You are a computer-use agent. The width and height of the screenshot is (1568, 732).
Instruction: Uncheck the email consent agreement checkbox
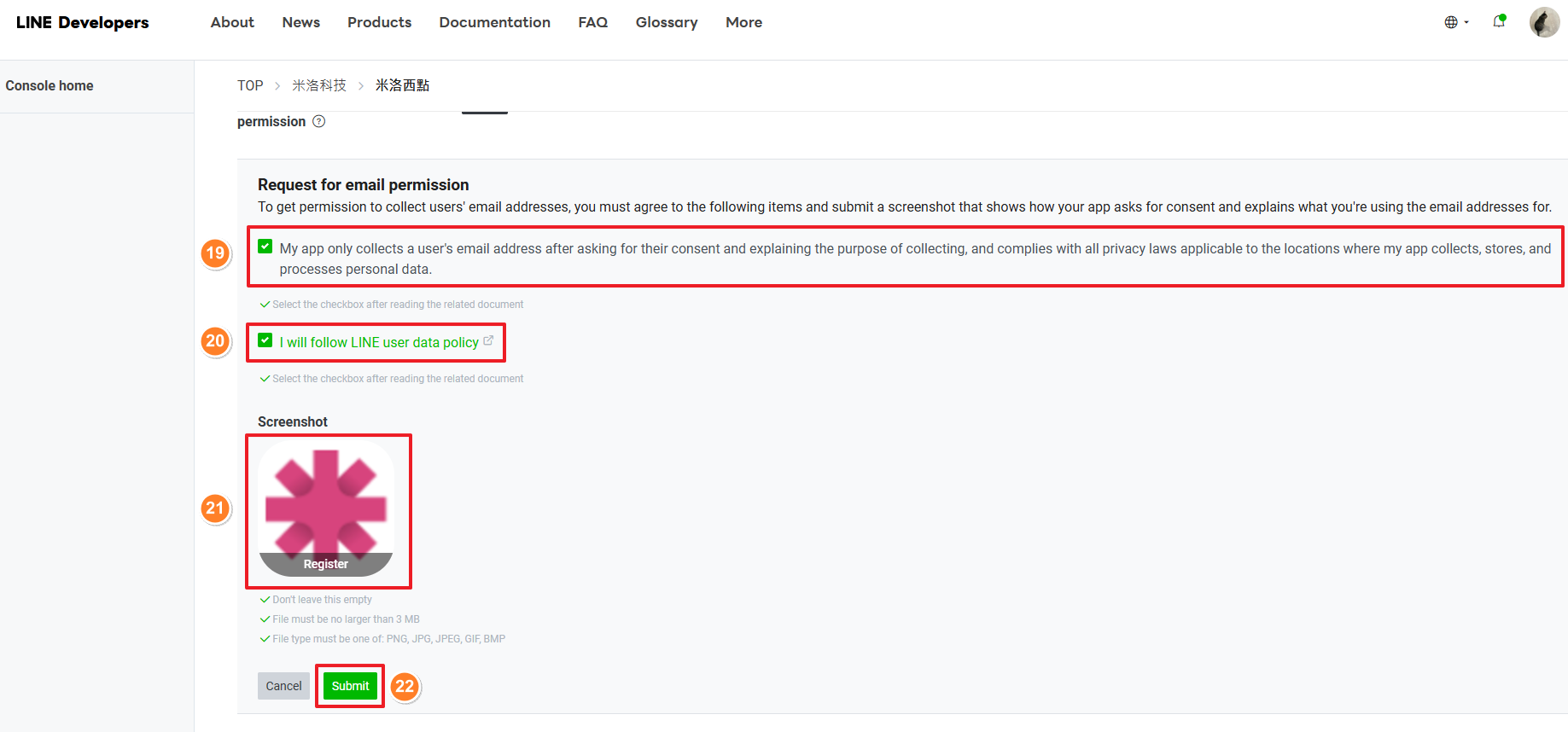tap(265, 247)
